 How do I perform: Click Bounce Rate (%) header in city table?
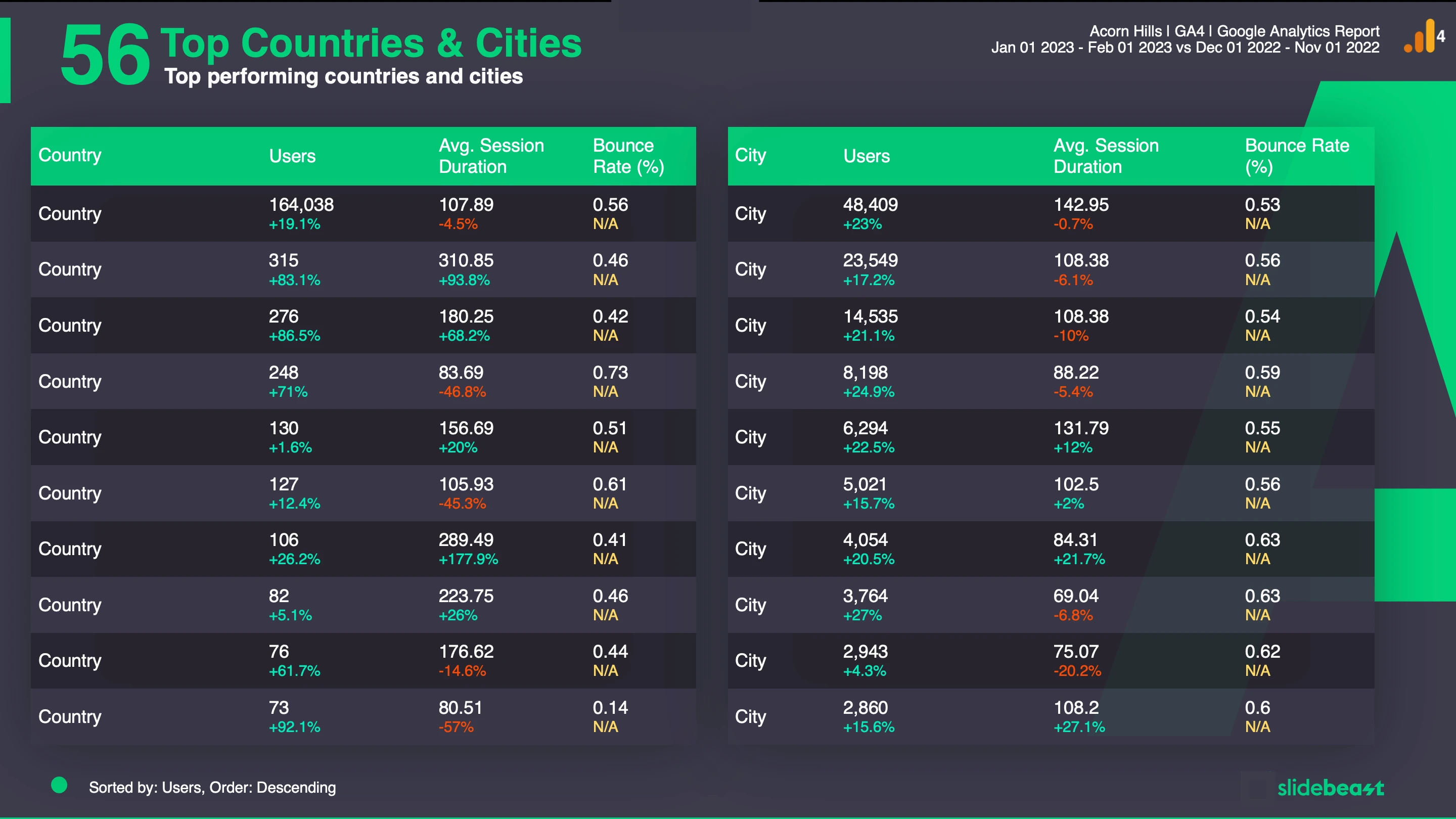tap(1297, 156)
